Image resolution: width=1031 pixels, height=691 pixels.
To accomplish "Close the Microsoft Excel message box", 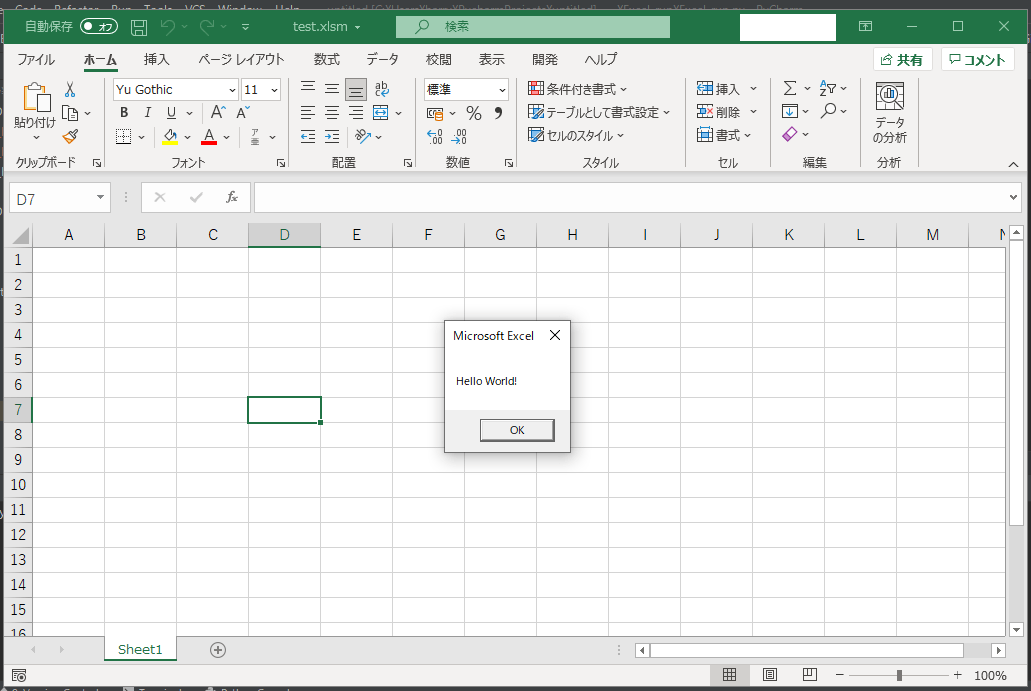I will click(x=555, y=335).
